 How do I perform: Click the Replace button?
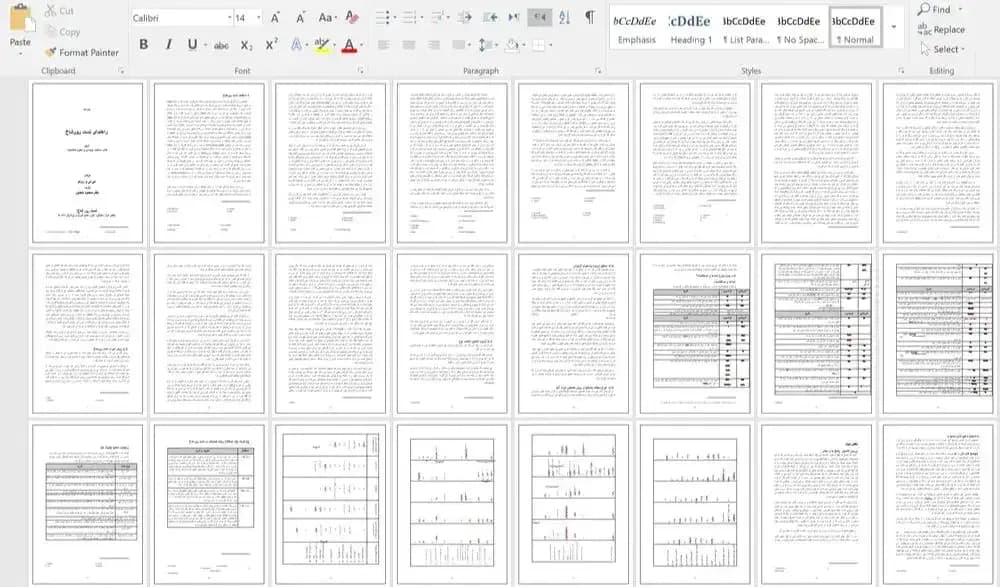pyautogui.click(x=941, y=29)
